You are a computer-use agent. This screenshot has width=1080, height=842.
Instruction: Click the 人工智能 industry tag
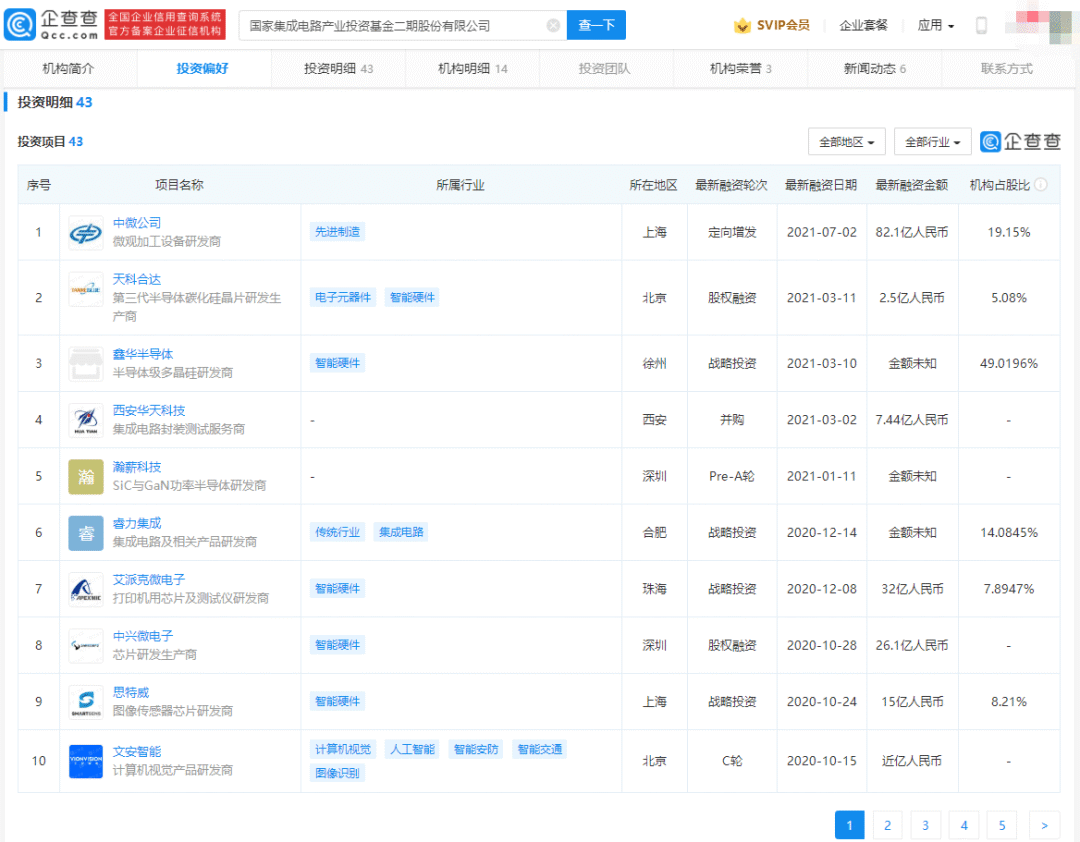tap(412, 750)
